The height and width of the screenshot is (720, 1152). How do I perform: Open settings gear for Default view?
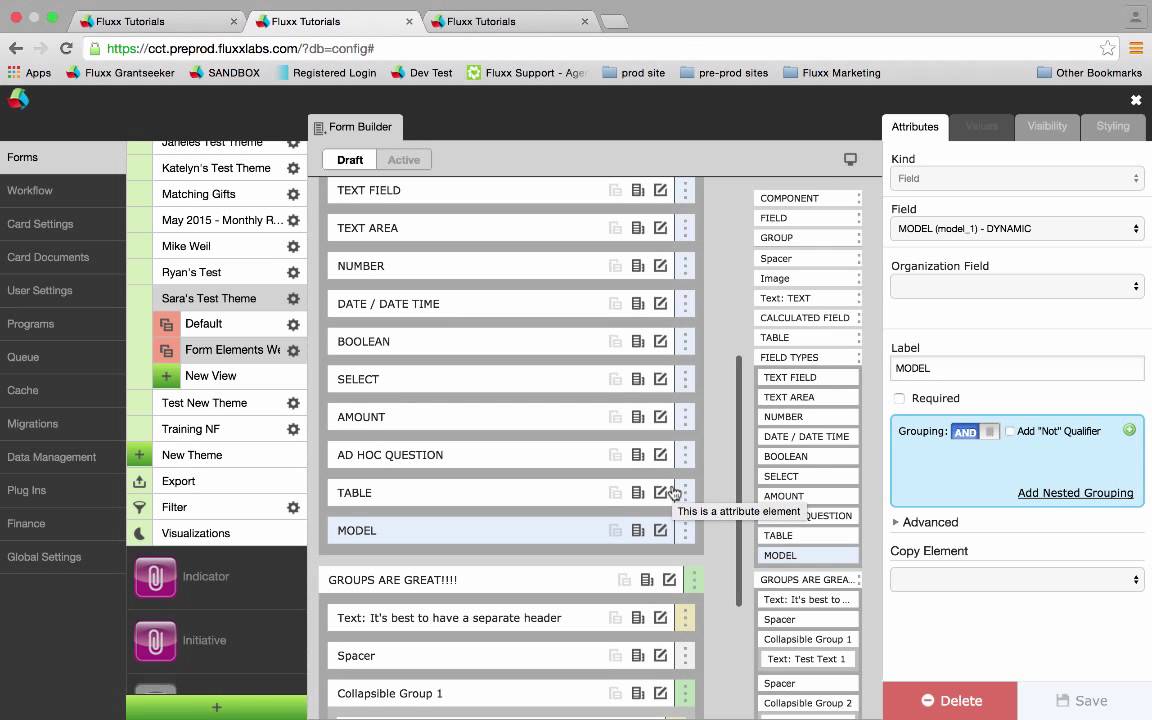pyautogui.click(x=293, y=325)
